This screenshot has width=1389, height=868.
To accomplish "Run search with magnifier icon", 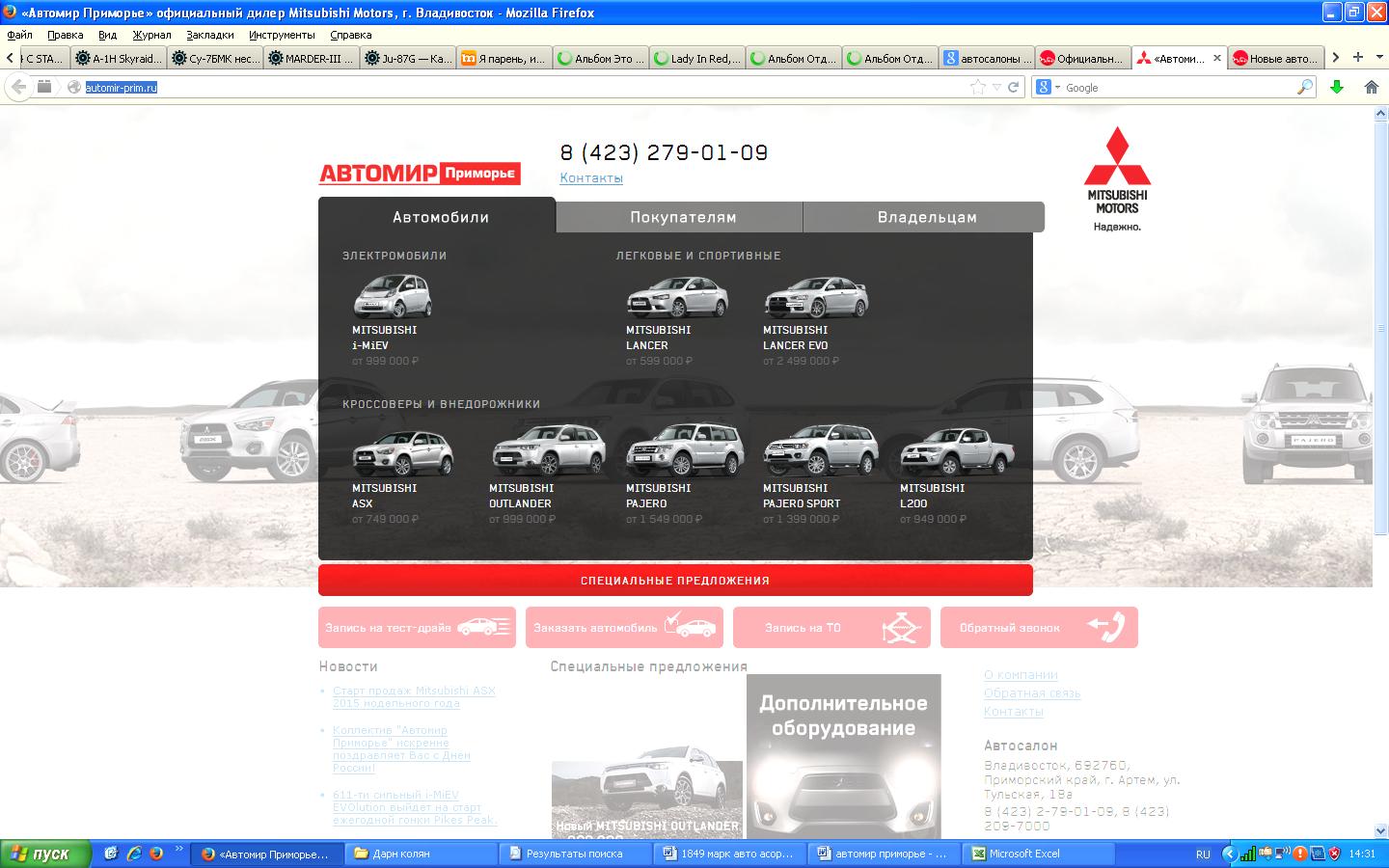I will pos(1304,88).
